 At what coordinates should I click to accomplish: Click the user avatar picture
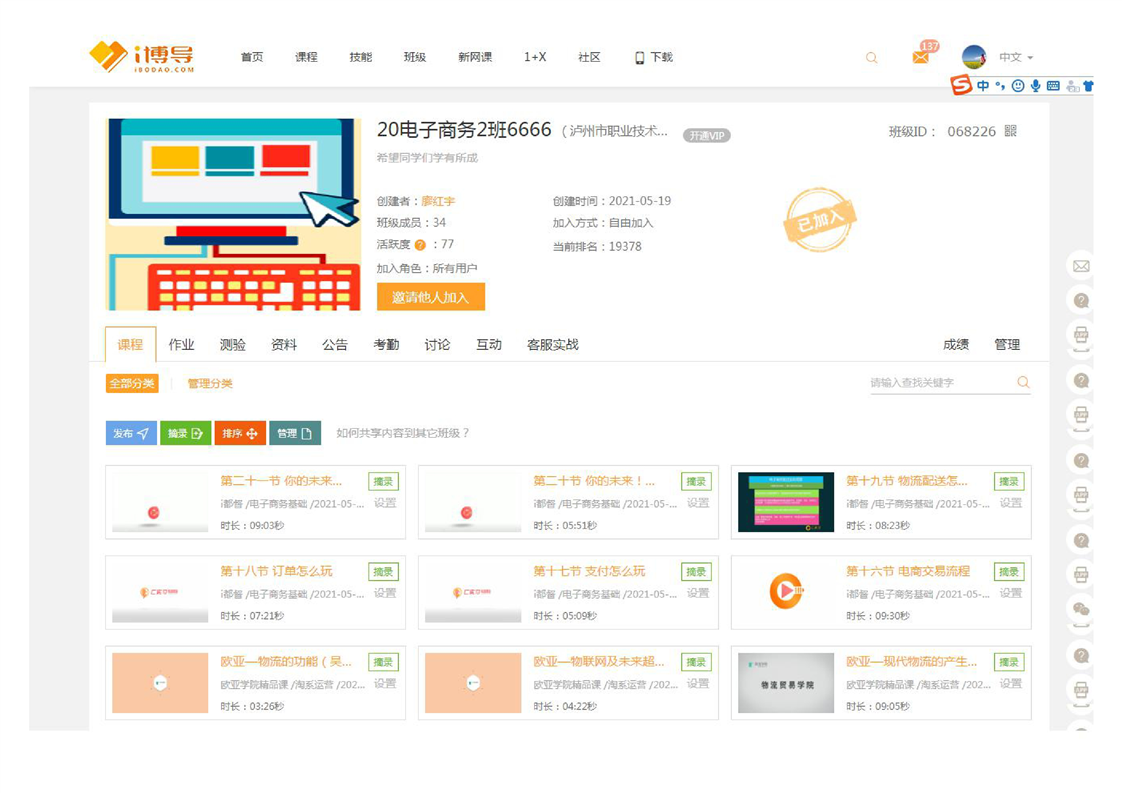coord(973,57)
